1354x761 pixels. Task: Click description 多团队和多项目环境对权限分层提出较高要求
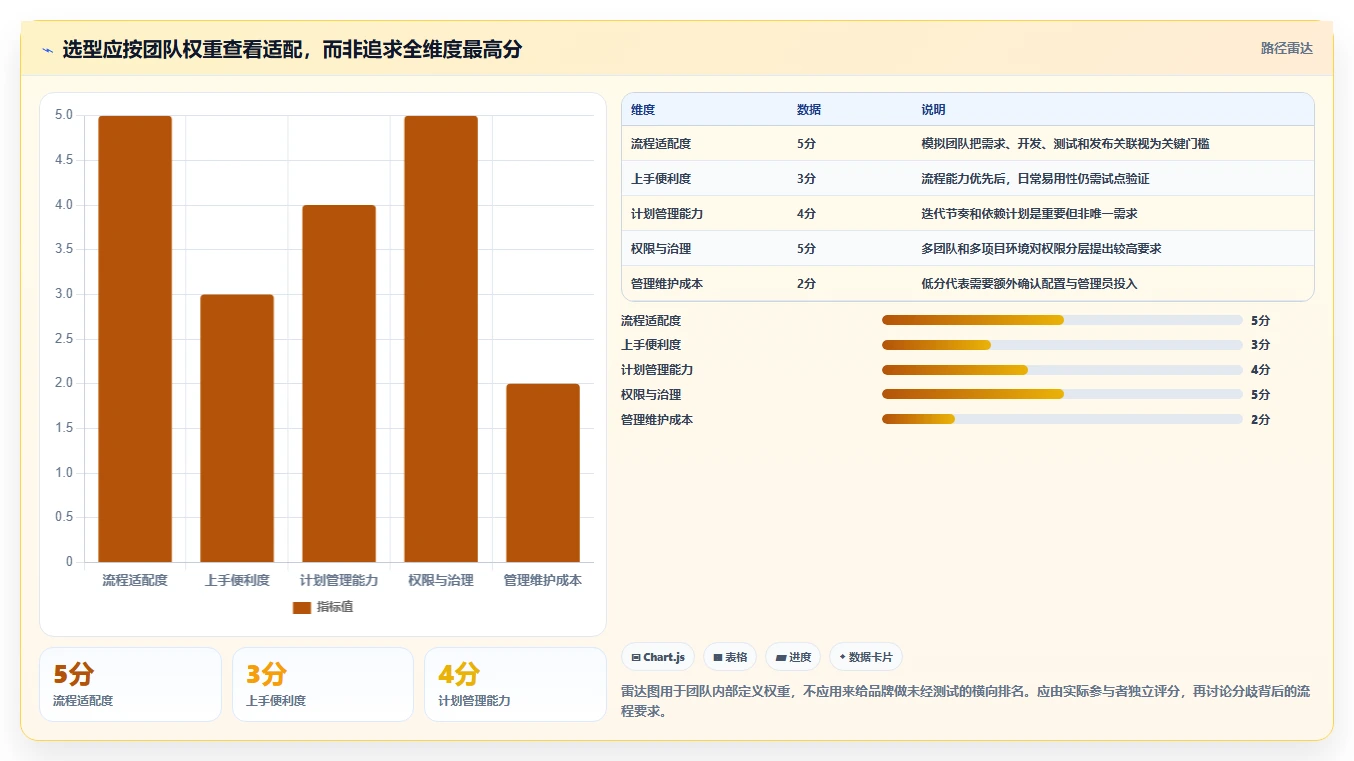coord(1041,249)
